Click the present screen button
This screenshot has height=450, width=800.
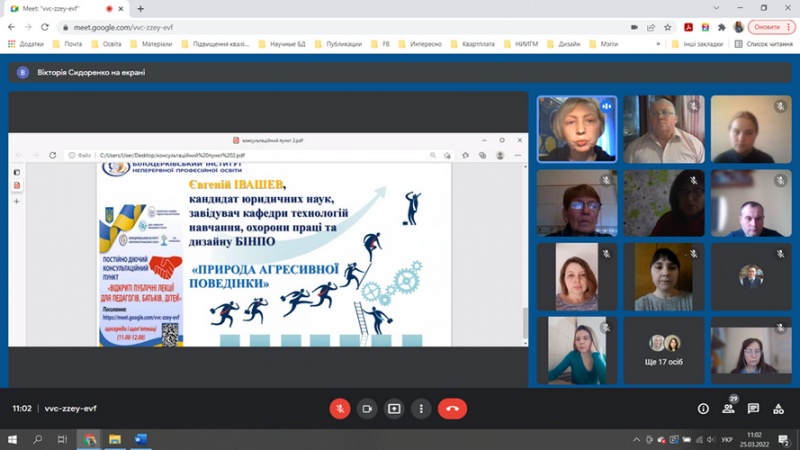[394, 408]
